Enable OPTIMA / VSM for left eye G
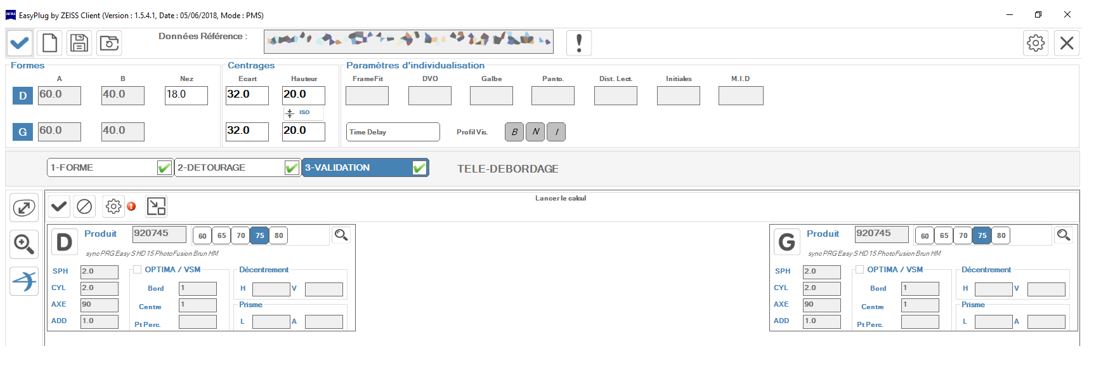1093x369 pixels. tap(860, 270)
